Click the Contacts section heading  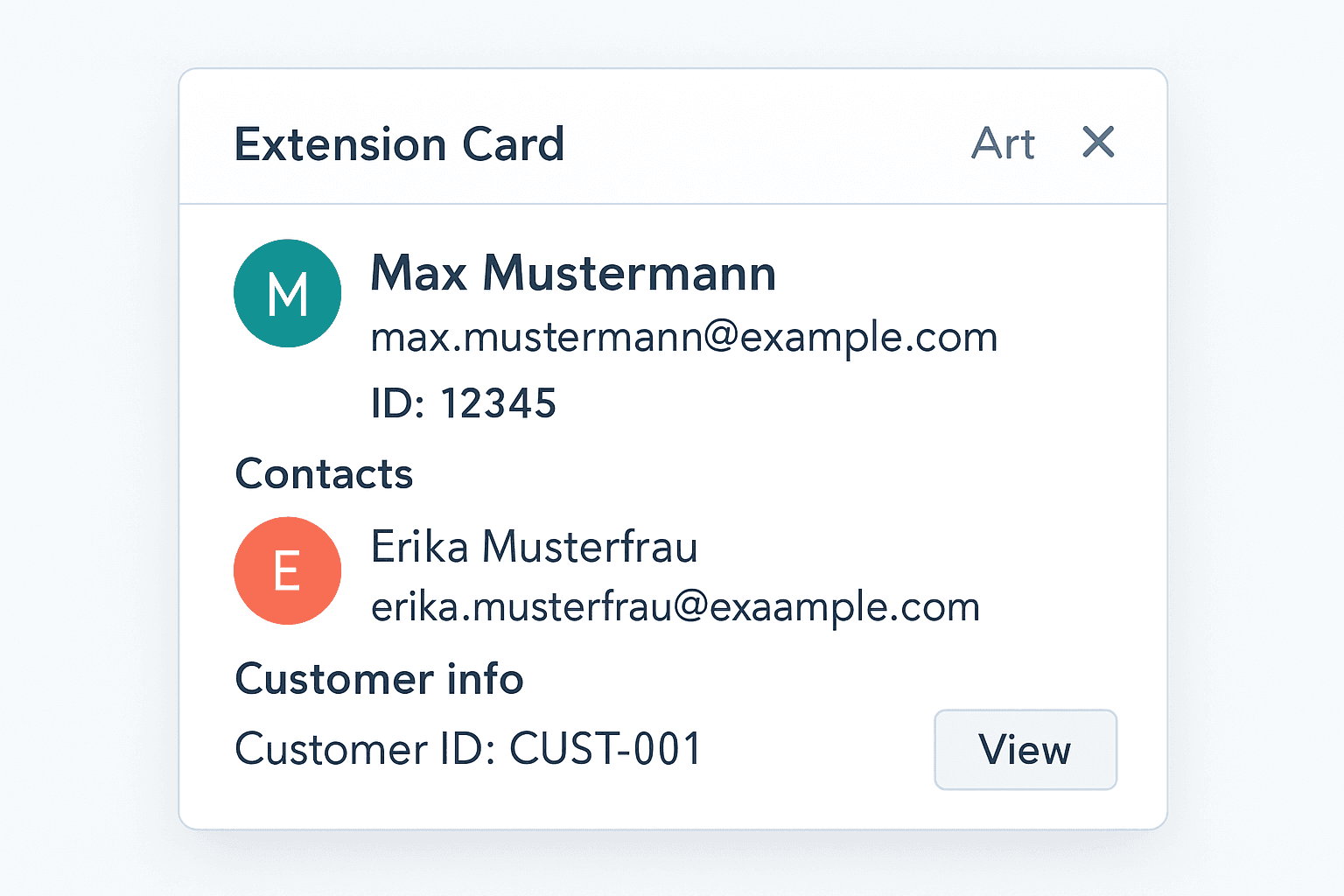pyautogui.click(x=324, y=474)
